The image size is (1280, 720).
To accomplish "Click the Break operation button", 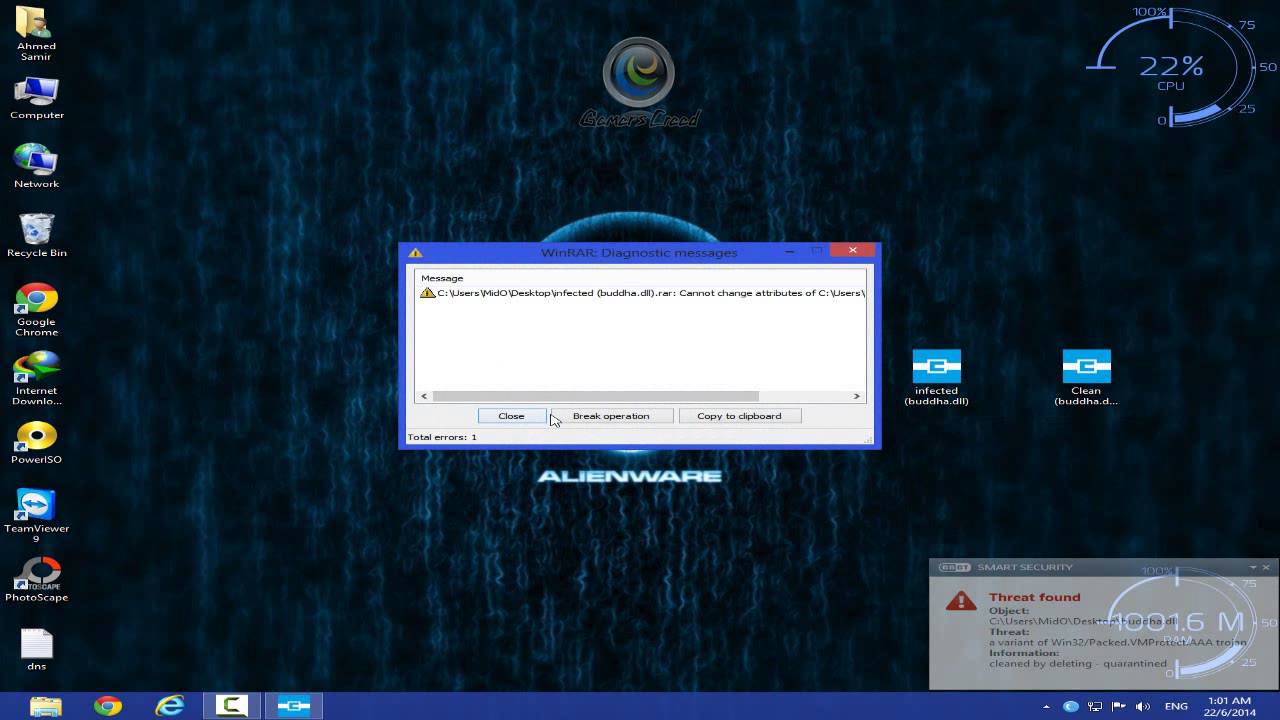I will coord(611,416).
